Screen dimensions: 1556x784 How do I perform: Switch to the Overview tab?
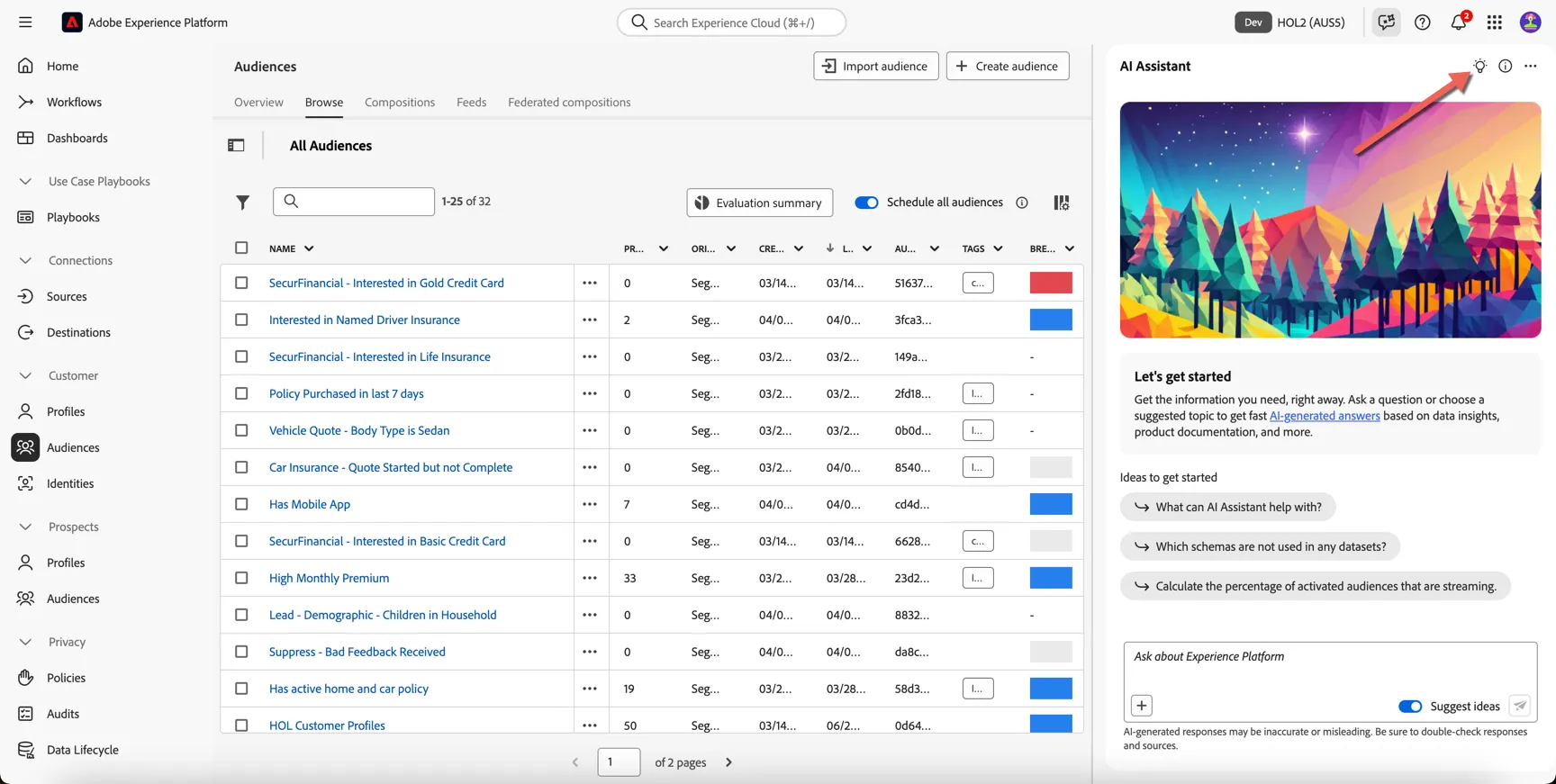point(258,102)
